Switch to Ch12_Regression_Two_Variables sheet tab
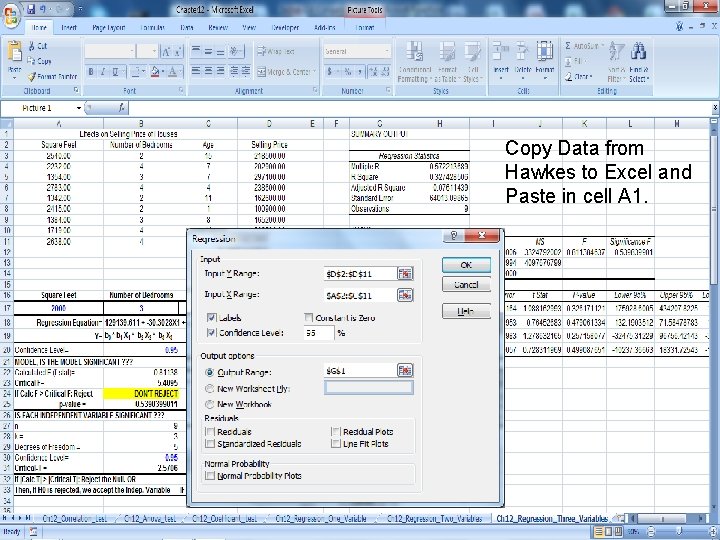This screenshot has height=540, width=720. [434, 518]
